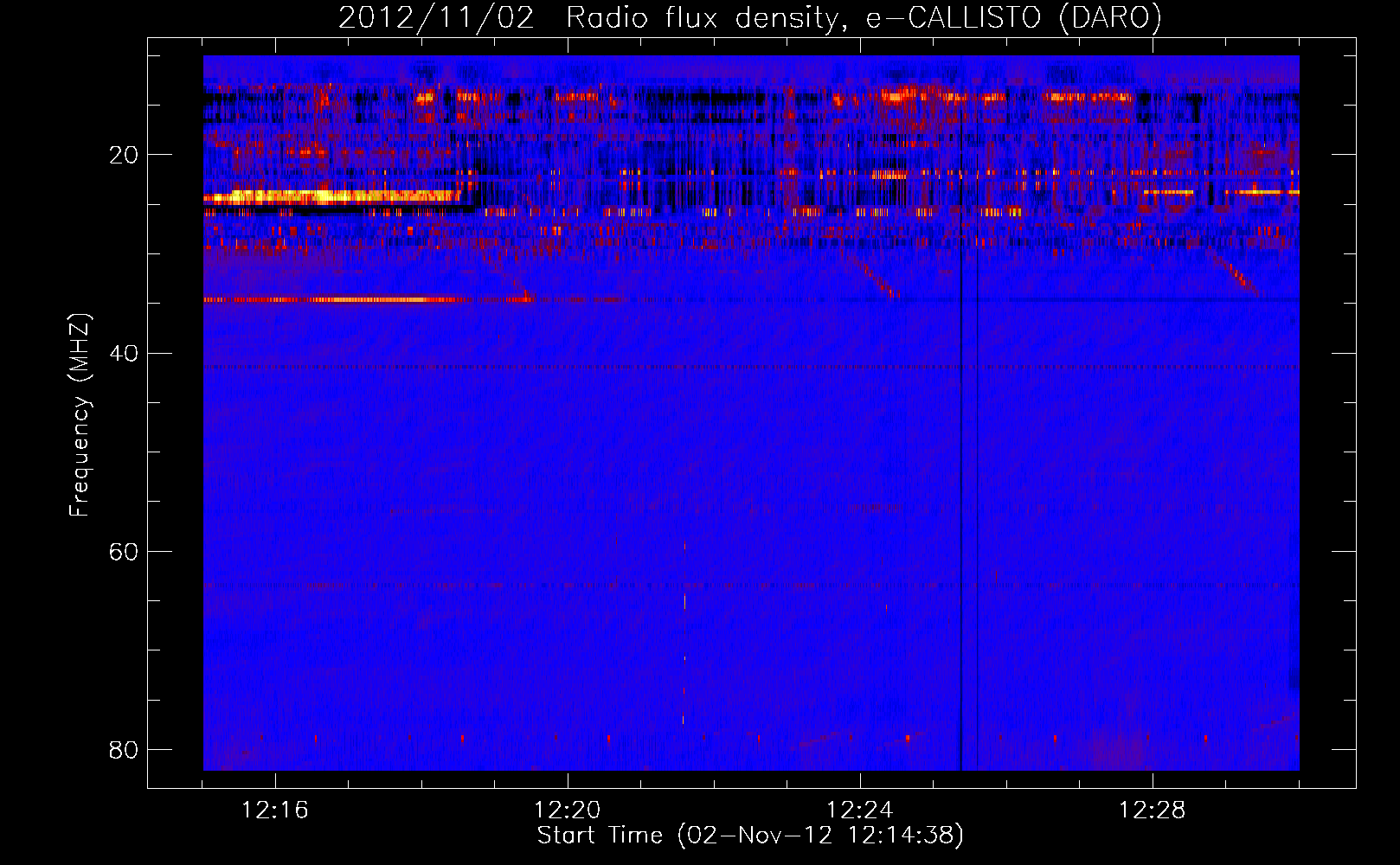The width and height of the screenshot is (1400, 865).
Task: Click the 20 MHz frequency tick label
Action: (x=125, y=155)
